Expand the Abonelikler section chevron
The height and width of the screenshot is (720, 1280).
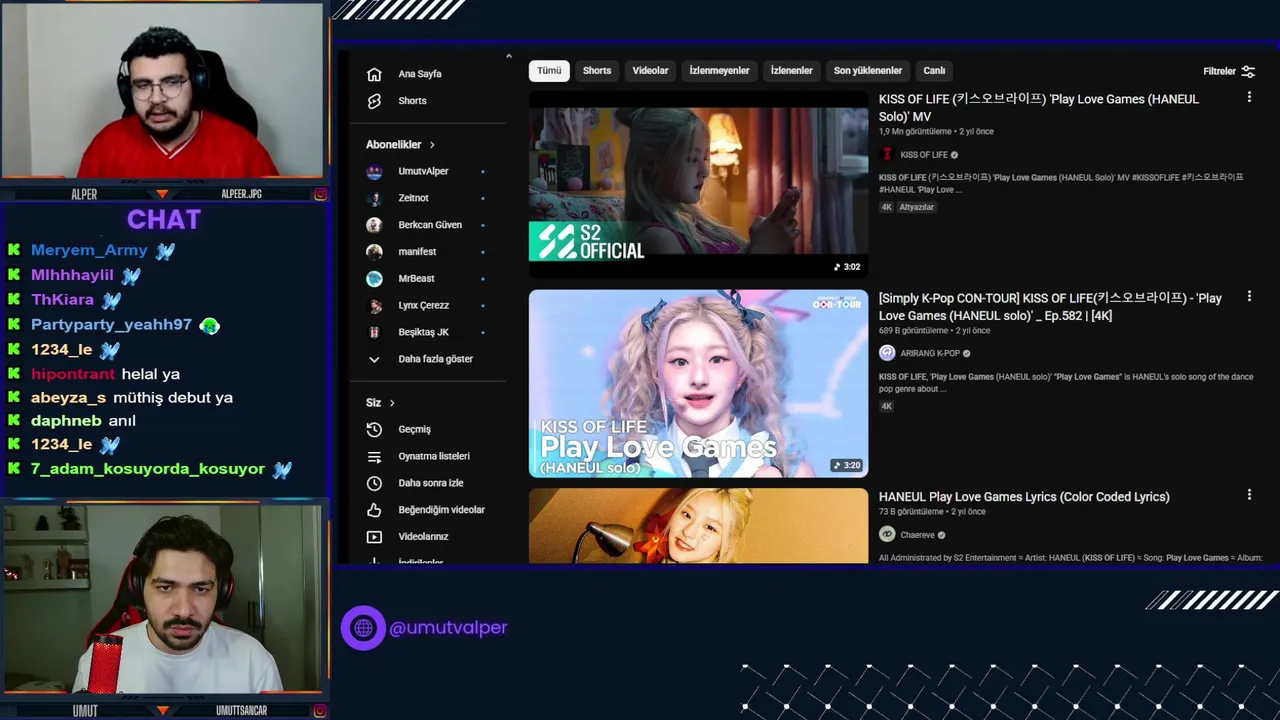pos(432,145)
